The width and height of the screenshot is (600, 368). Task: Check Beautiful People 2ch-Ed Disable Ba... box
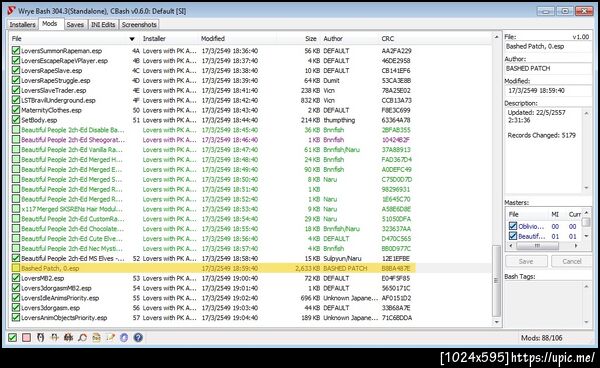point(16,130)
